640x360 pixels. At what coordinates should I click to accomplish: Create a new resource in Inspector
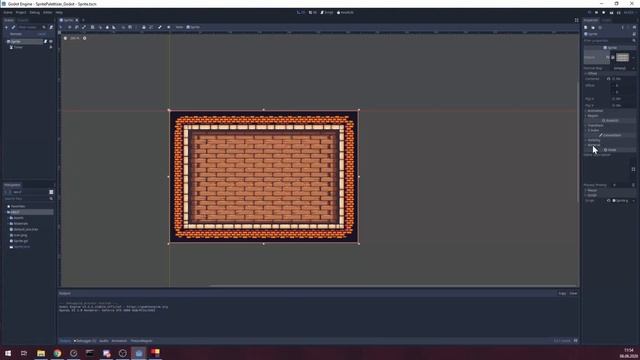coord(586,28)
